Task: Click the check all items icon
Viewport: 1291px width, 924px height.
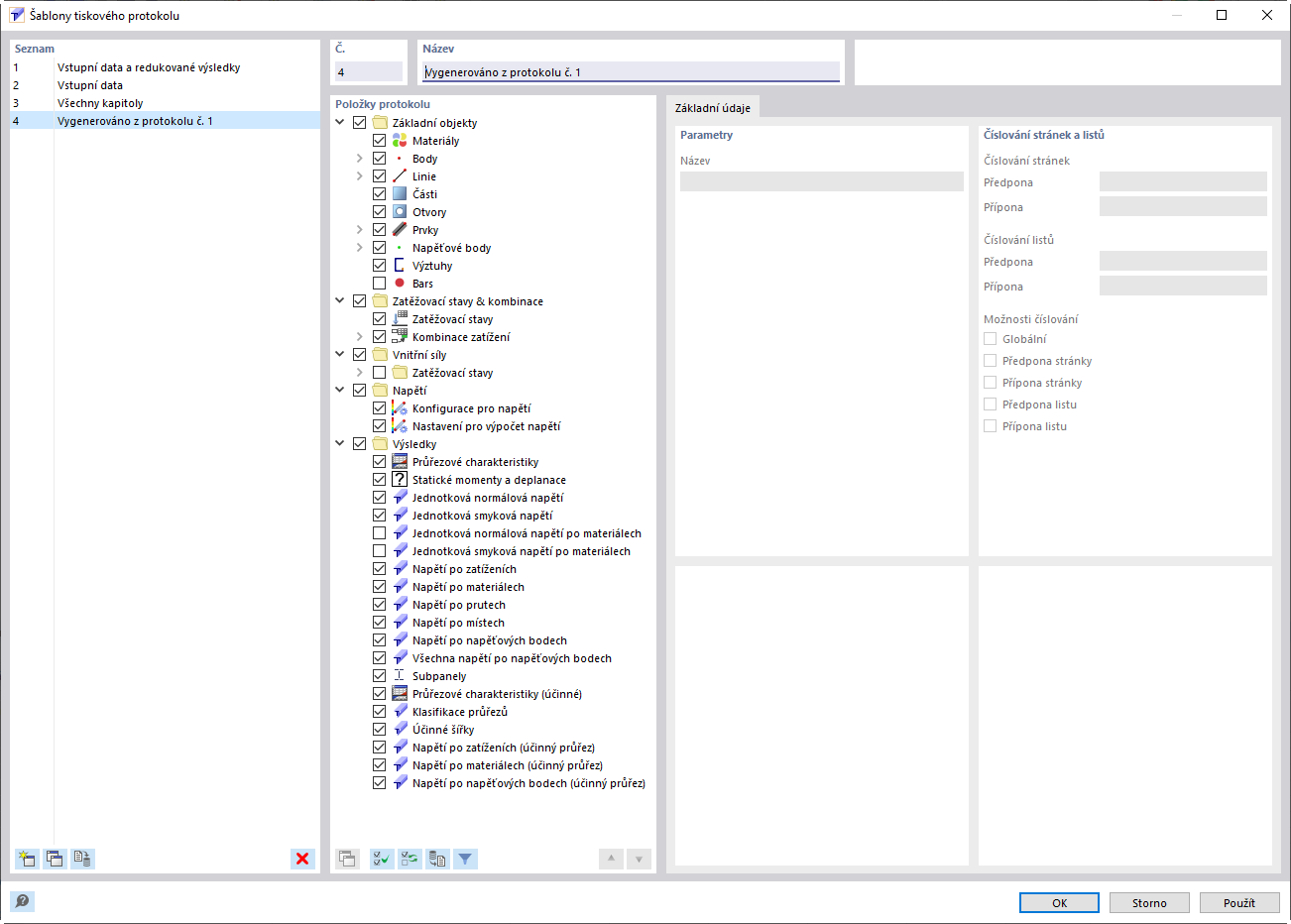Action: [382, 859]
